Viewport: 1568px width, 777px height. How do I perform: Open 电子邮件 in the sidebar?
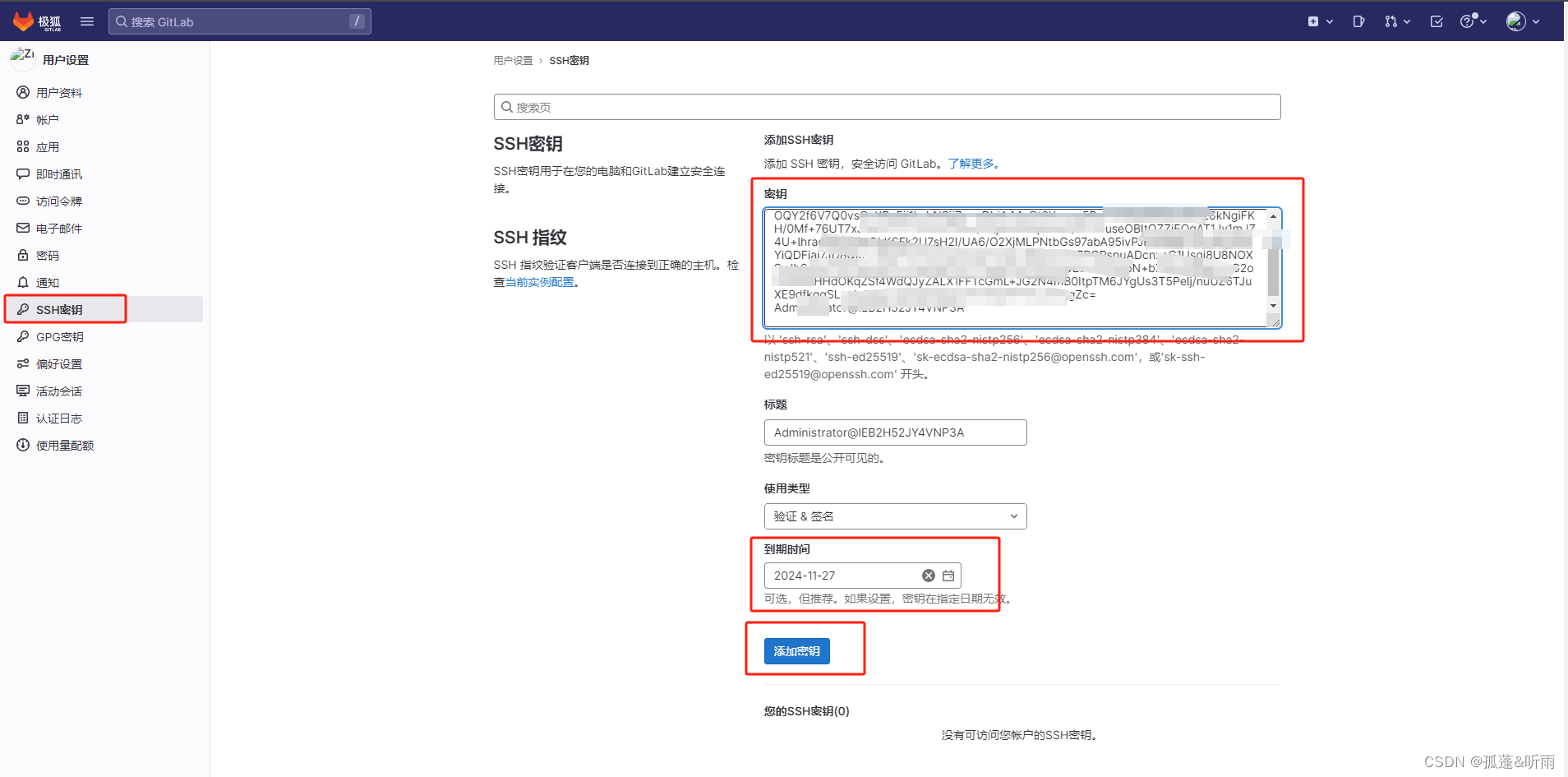click(104, 228)
